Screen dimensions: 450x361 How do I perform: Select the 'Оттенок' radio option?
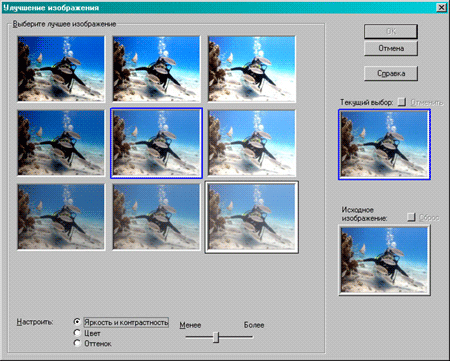click(x=77, y=343)
